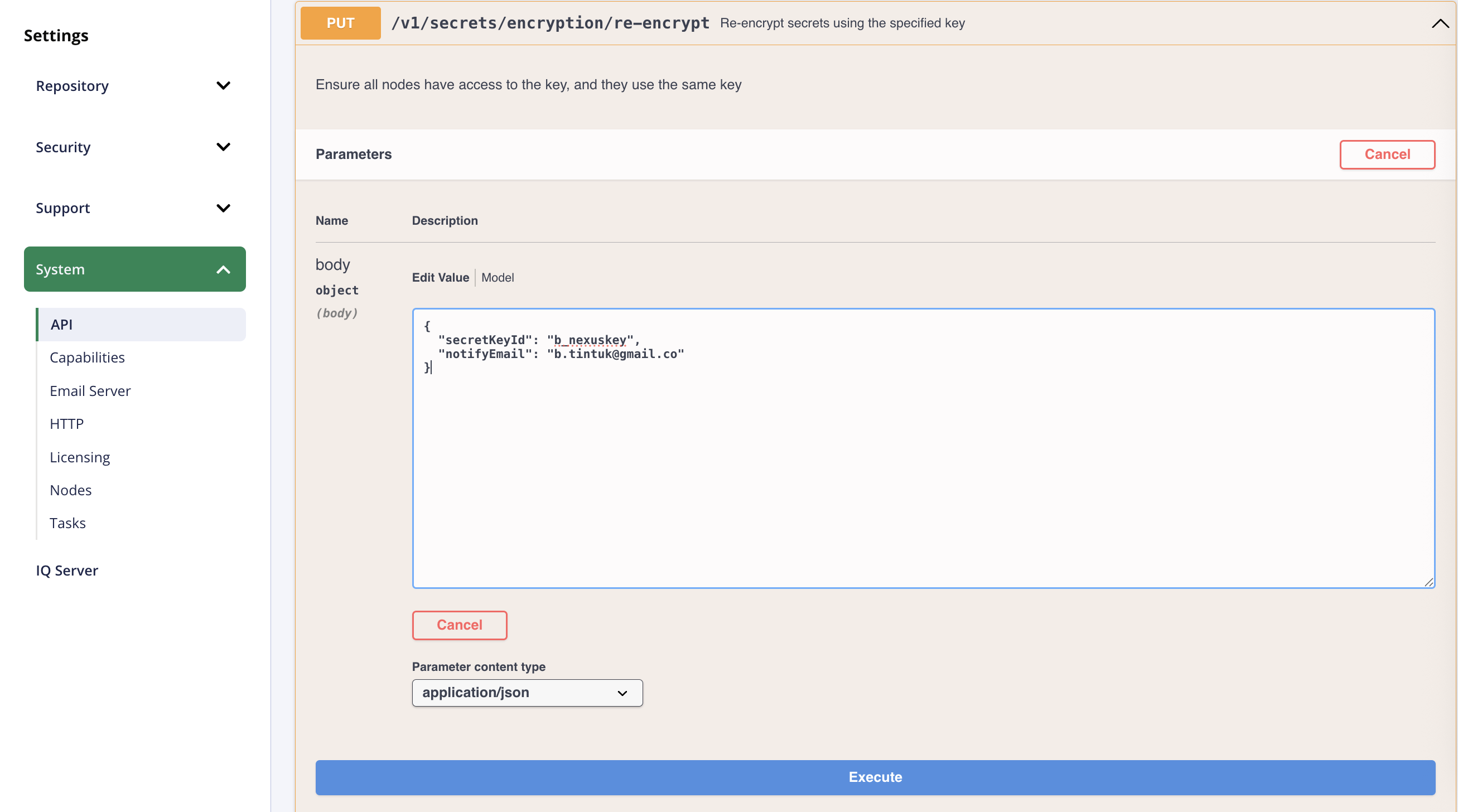The width and height of the screenshot is (1458, 812).
Task: Go to Capabilities page
Action: click(x=87, y=357)
